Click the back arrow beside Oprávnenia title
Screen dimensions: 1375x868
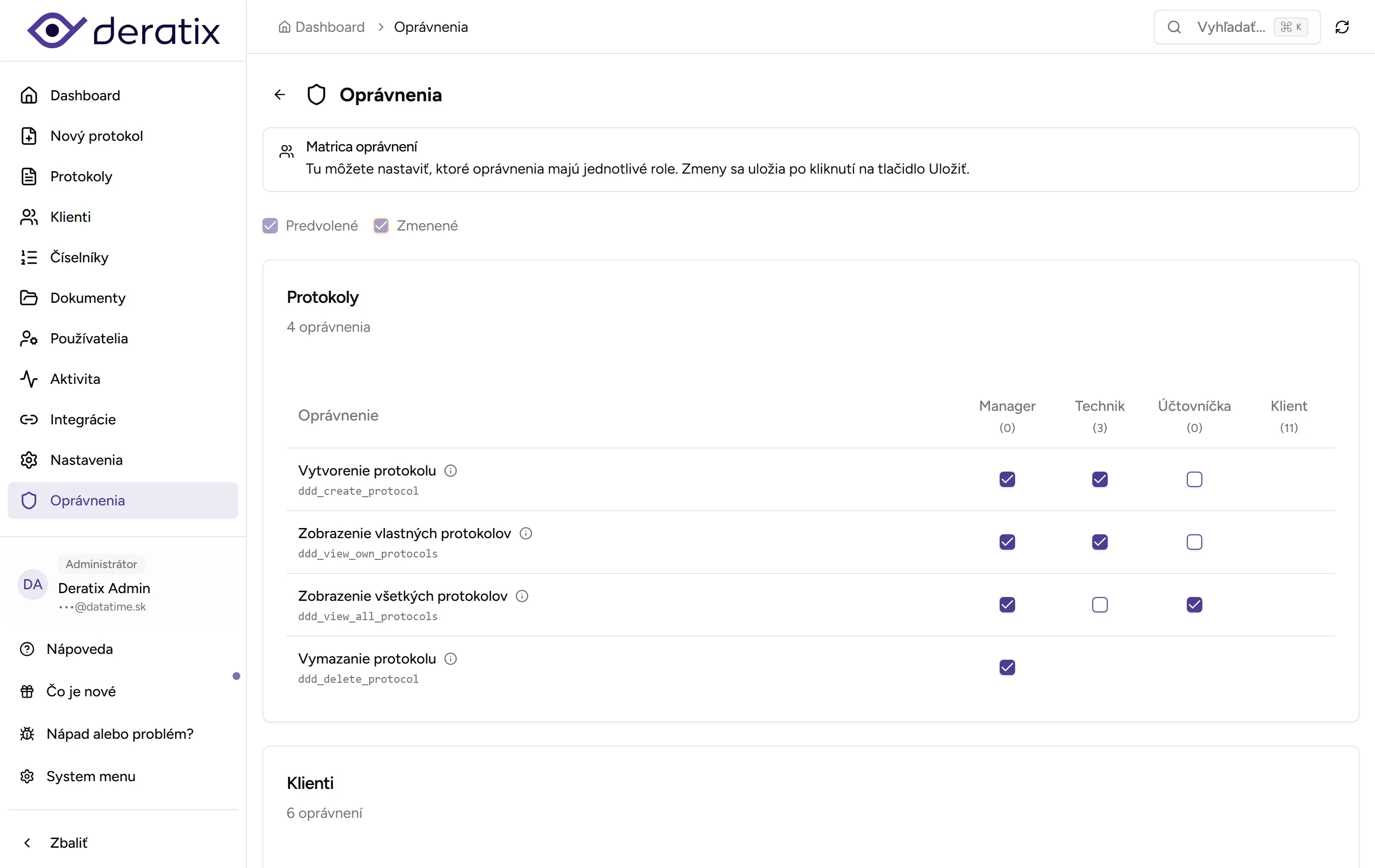pyautogui.click(x=280, y=95)
